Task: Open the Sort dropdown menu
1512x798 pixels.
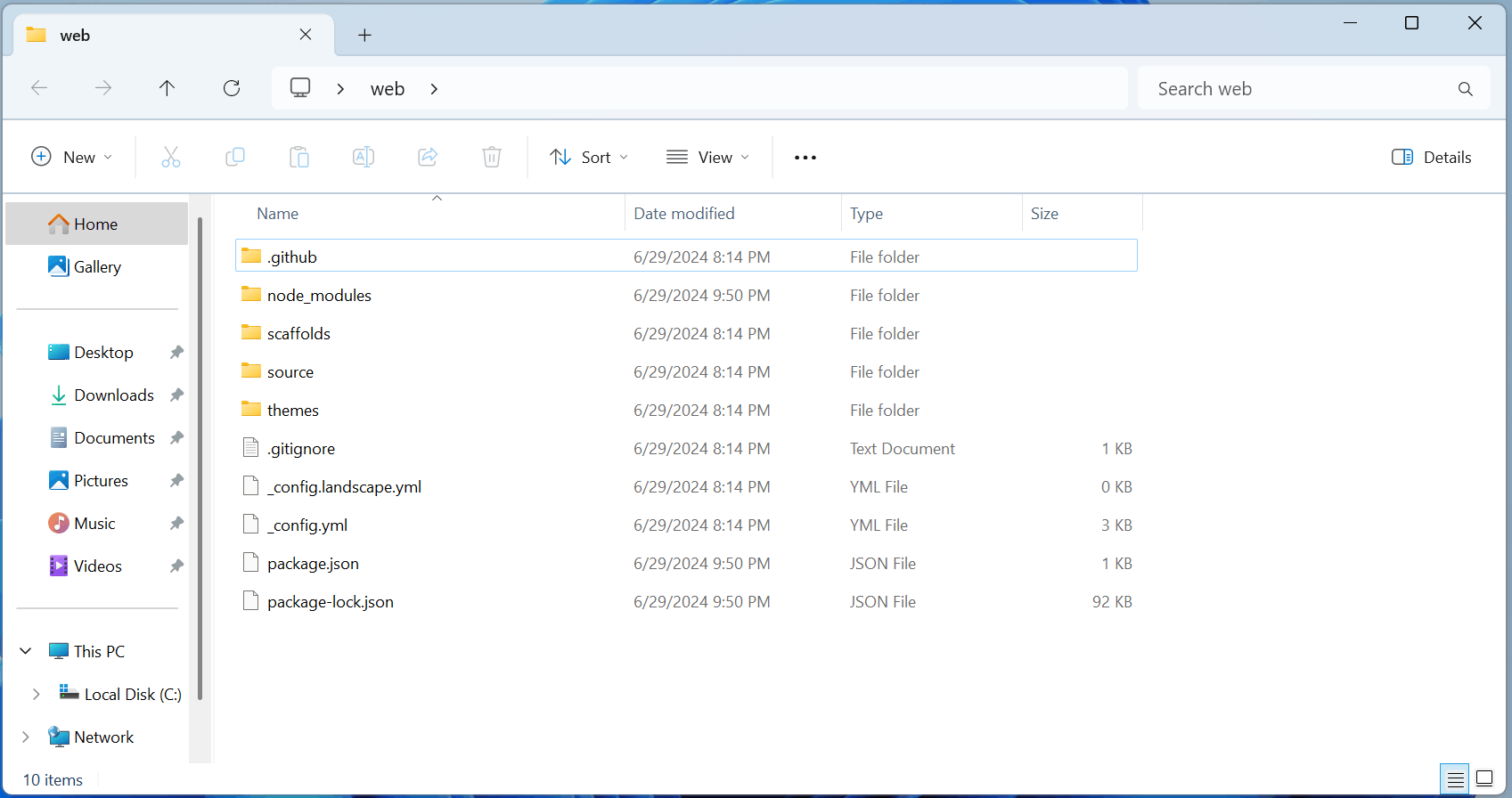Action: (589, 158)
